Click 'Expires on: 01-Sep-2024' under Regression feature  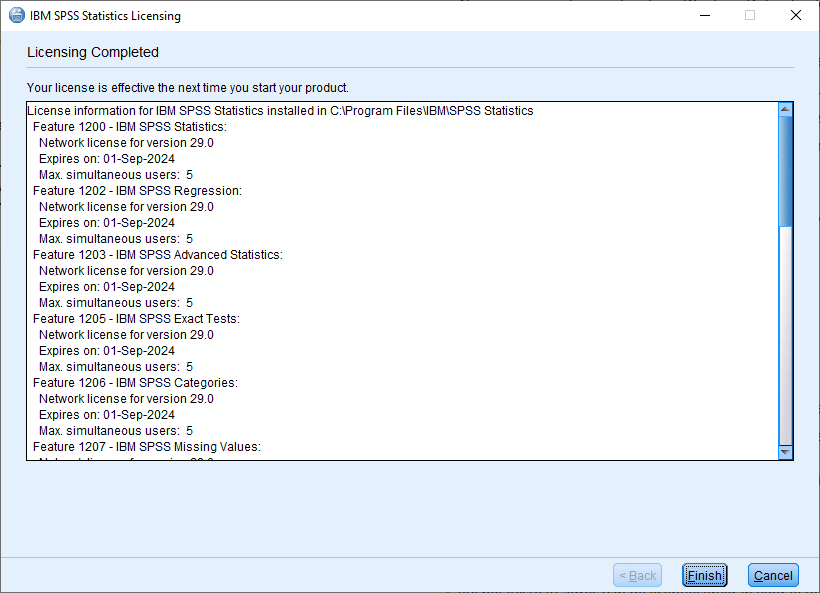click(107, 222)
